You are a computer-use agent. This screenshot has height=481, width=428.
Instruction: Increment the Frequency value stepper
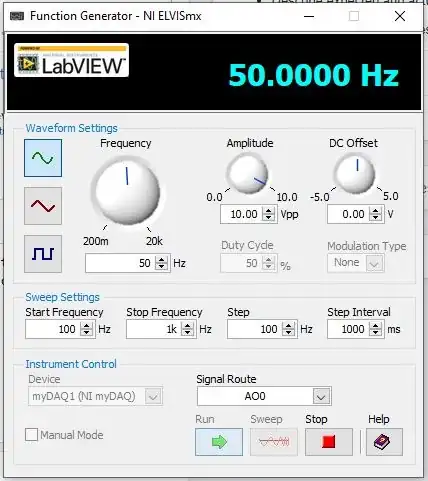click(161, 259)
